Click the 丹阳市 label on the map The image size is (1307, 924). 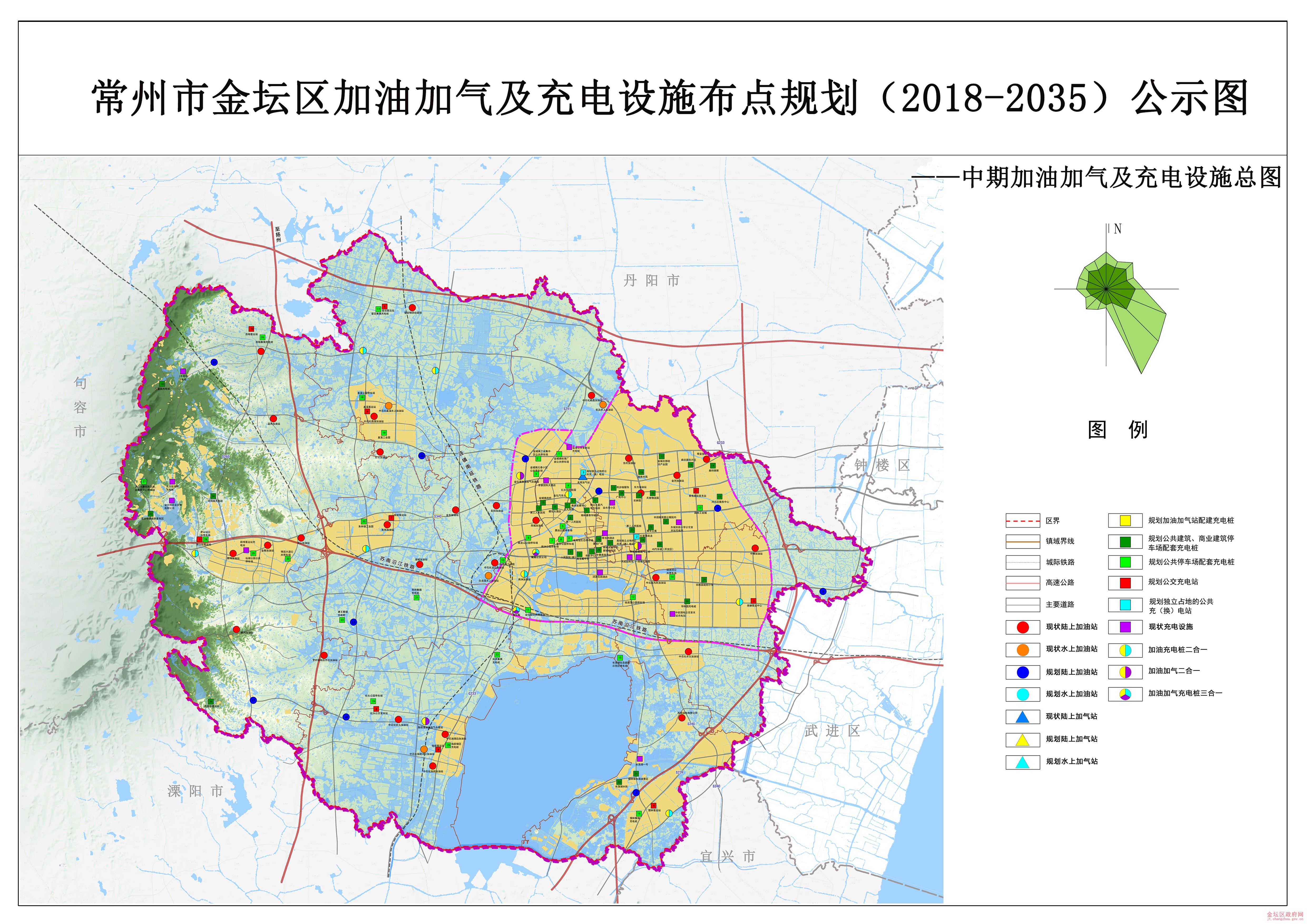651,281
